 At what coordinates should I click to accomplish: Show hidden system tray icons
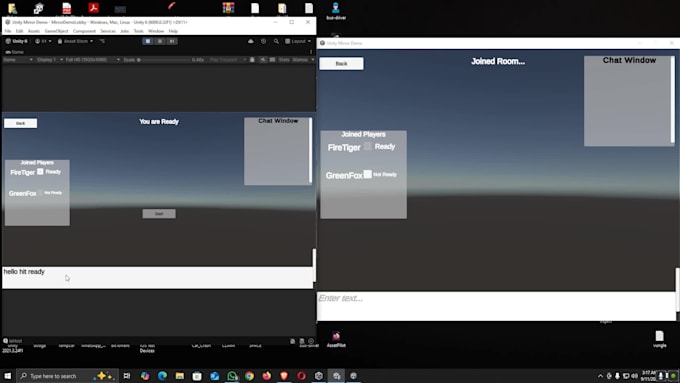600,376
